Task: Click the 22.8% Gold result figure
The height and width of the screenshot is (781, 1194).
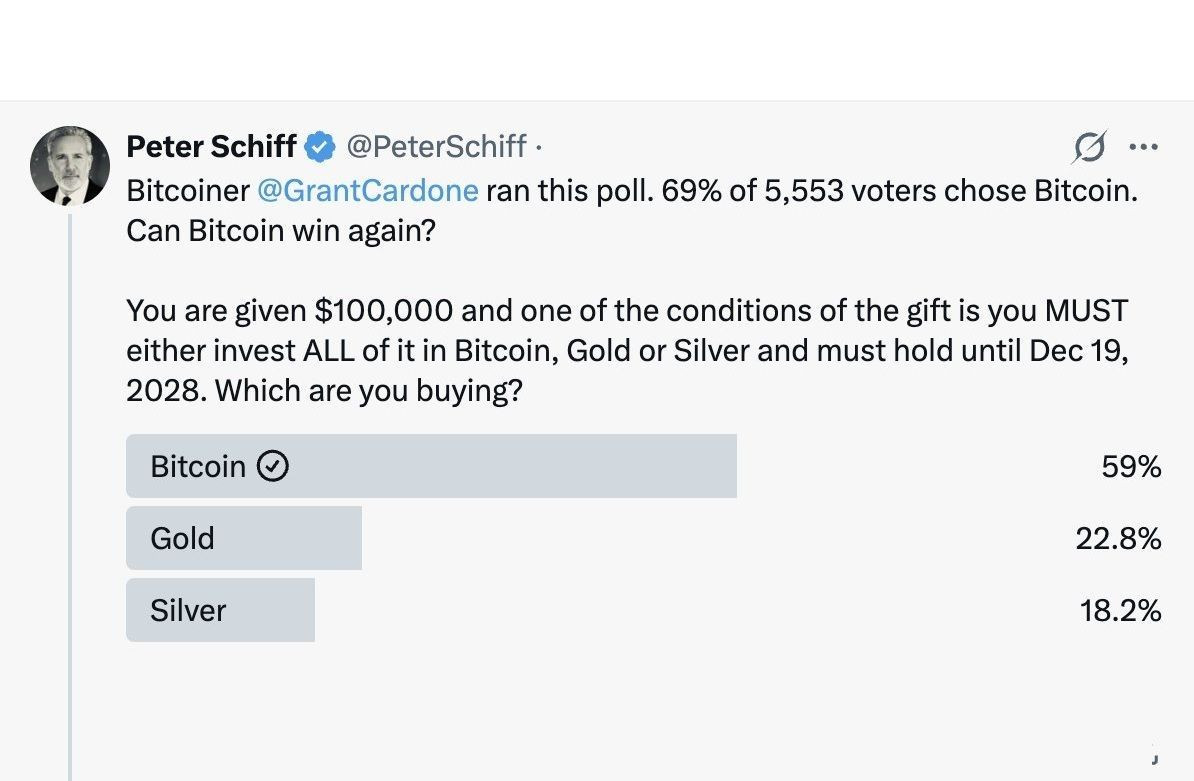Action: (1118, 539)
